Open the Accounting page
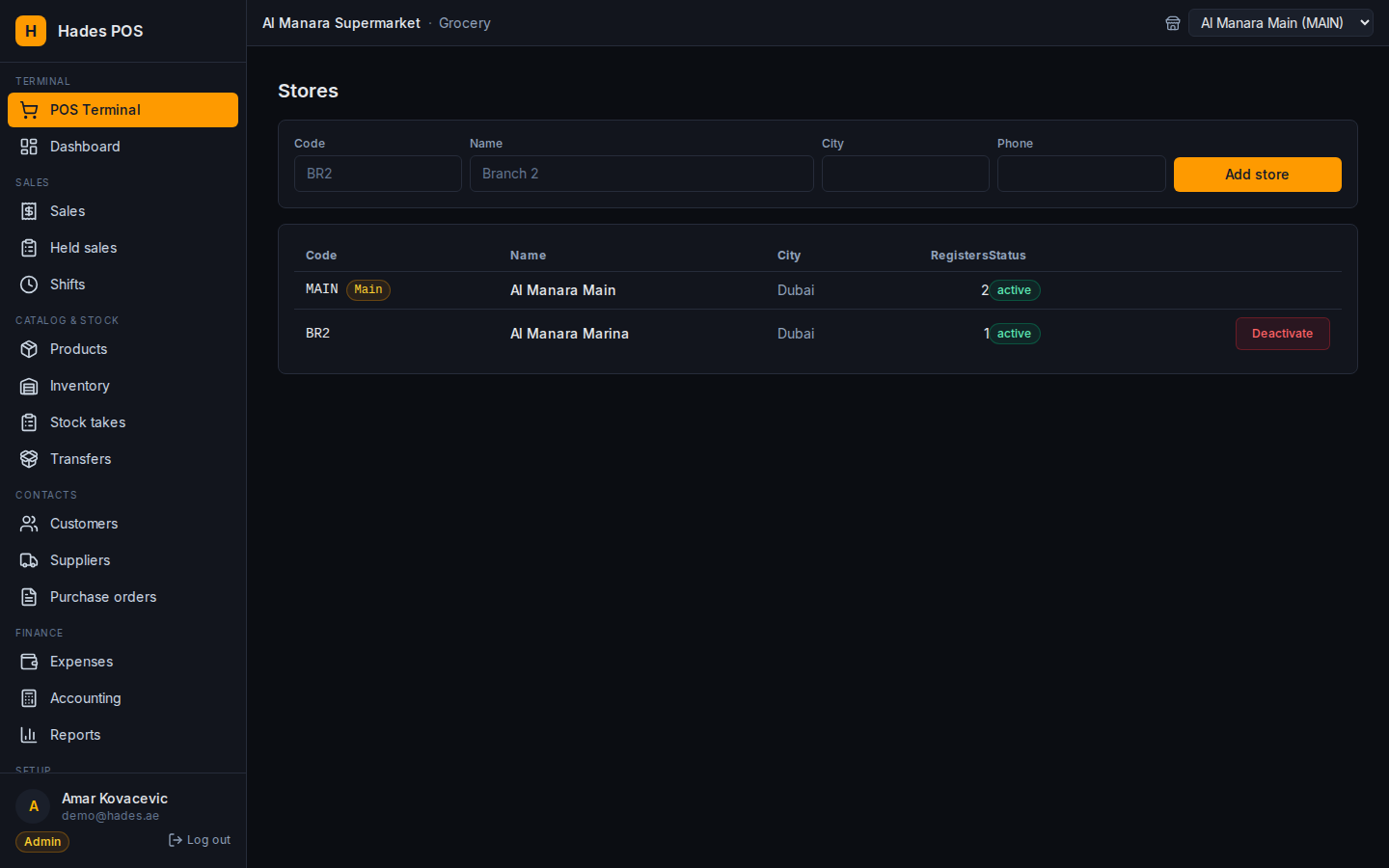 point(123,698)
